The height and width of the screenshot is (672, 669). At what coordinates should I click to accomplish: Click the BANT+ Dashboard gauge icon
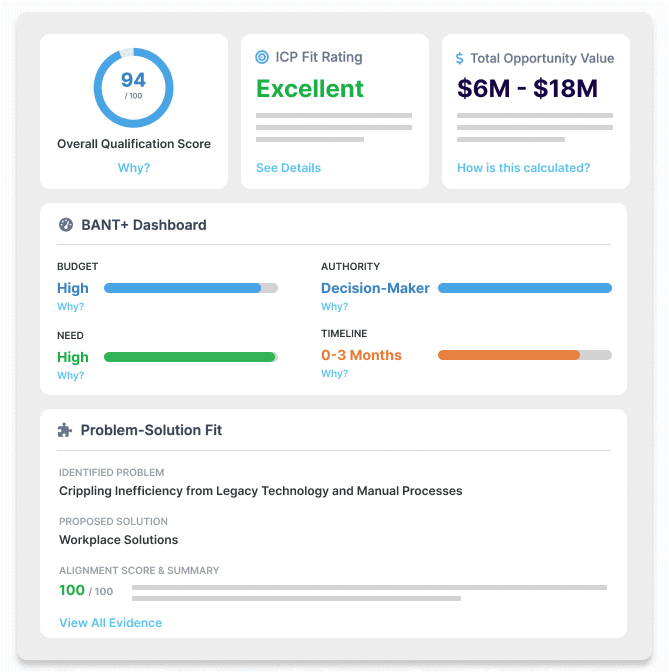pos(66,225)
